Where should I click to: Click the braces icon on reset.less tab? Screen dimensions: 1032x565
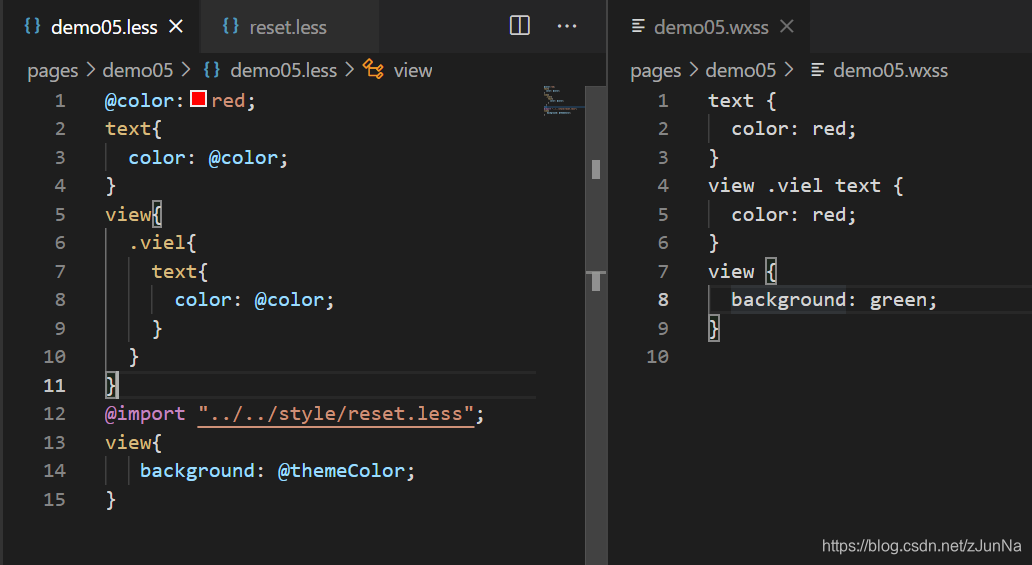click(230, 26)
